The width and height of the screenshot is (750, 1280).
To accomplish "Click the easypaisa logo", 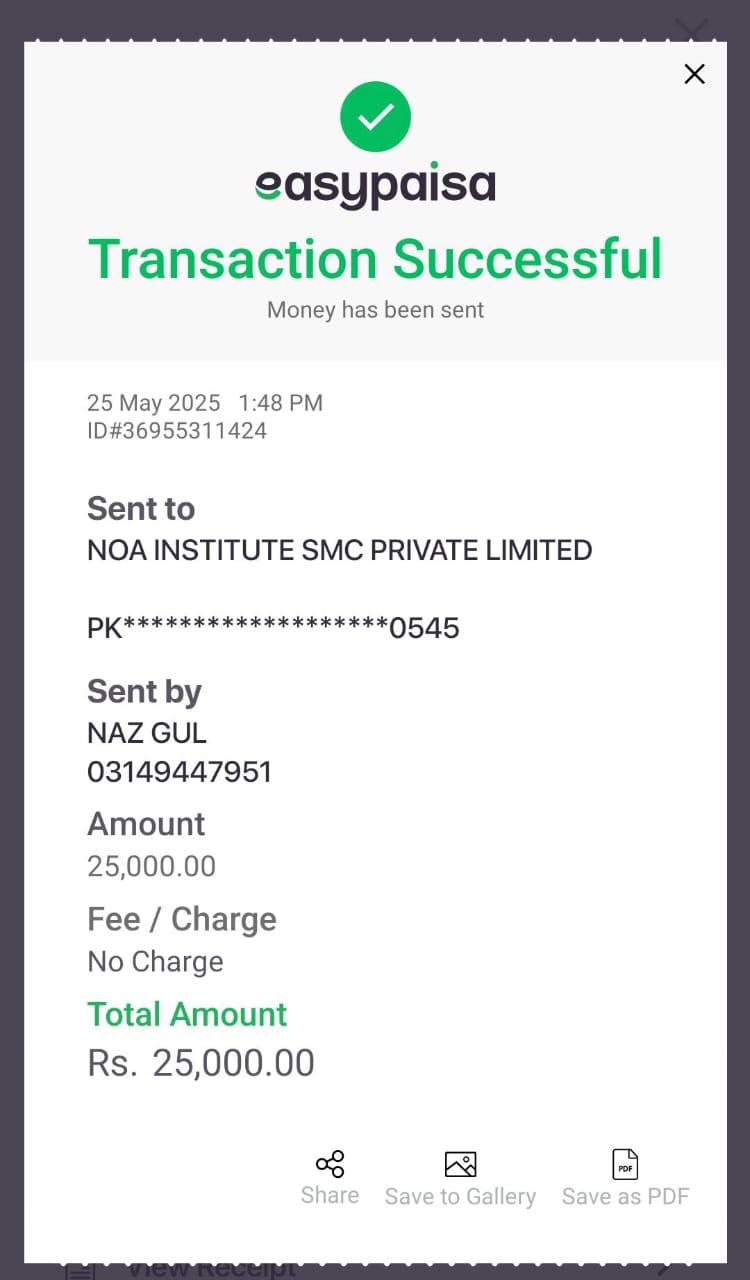I will click(375, 186).
